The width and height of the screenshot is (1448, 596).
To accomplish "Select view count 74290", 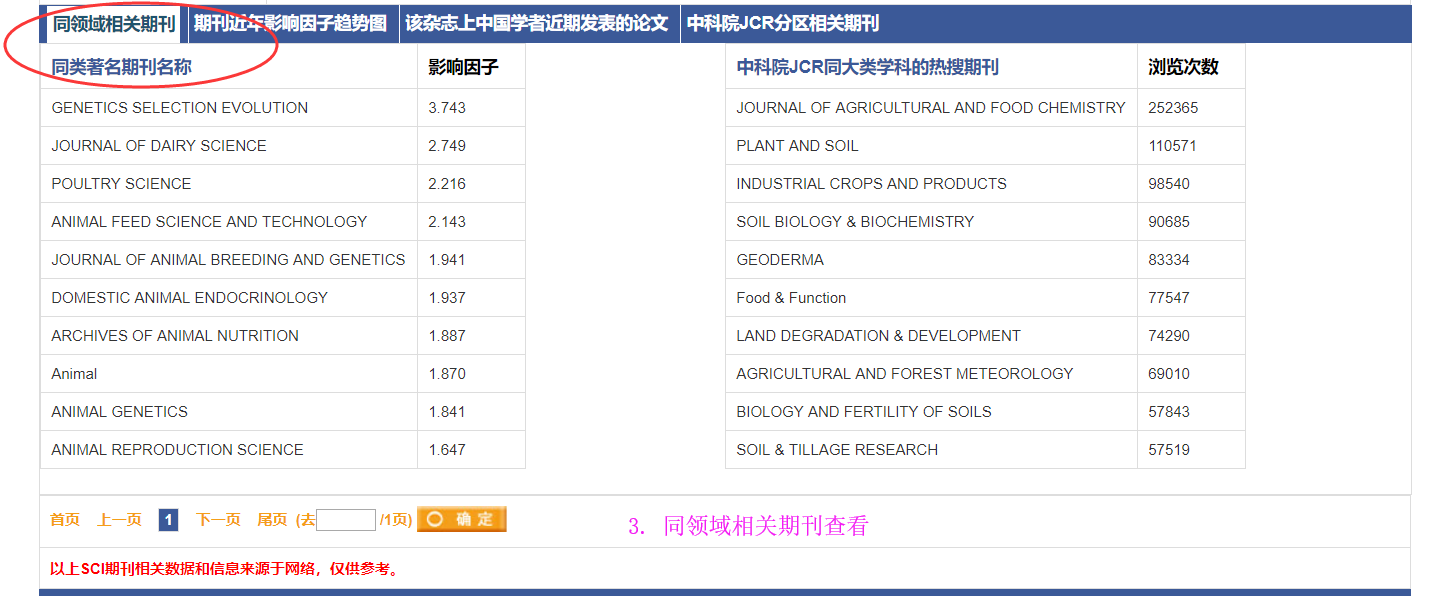I will coord(1169,336).
